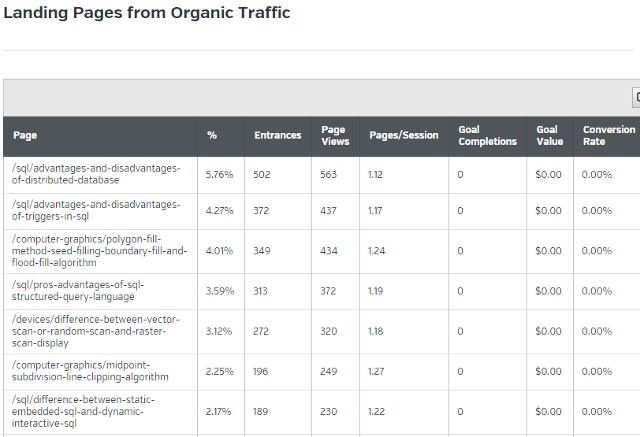Click pages/session value 1.19
Screen dimensions: 640x437
tap(376, 291)
